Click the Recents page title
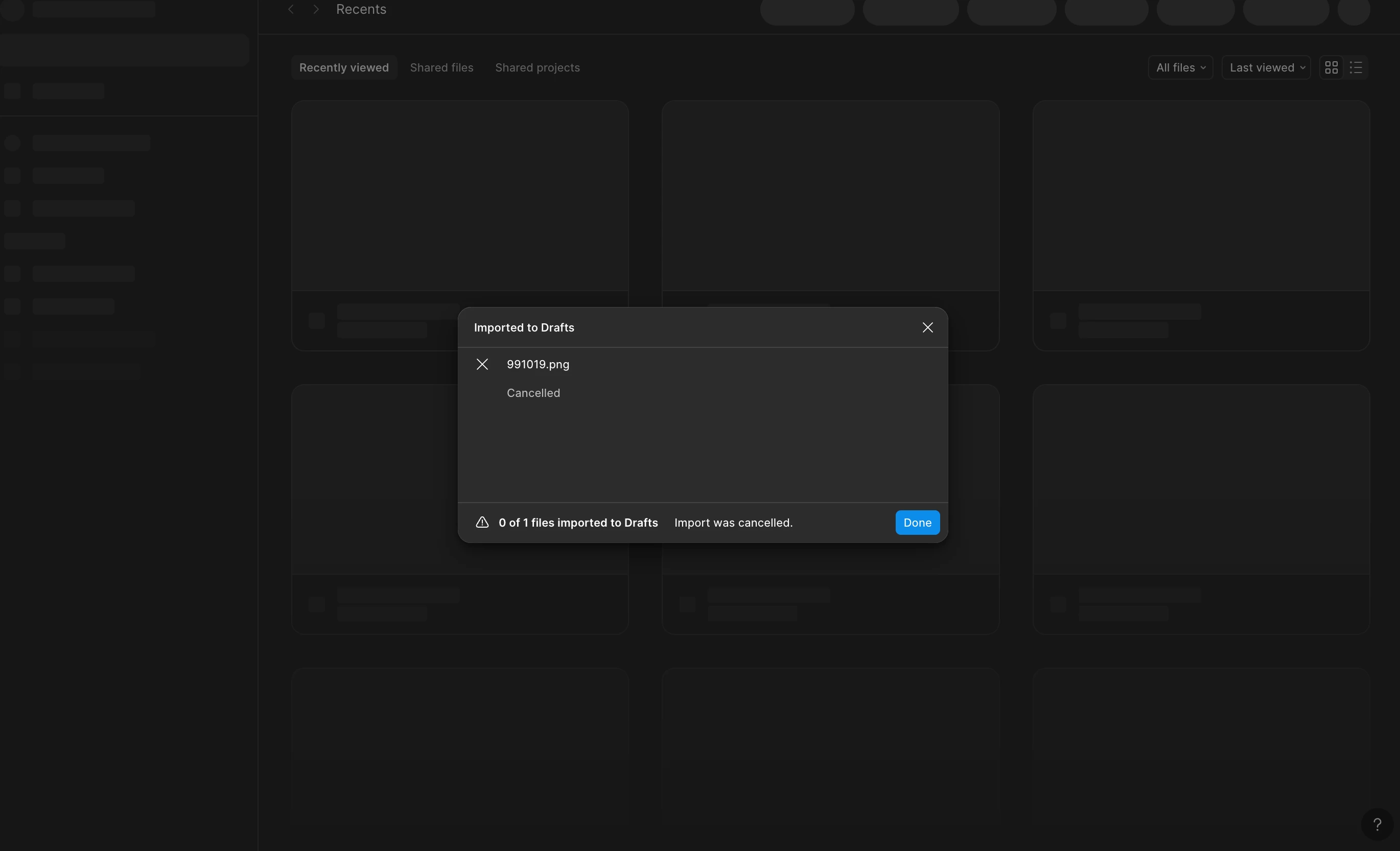 click(361, 9)
